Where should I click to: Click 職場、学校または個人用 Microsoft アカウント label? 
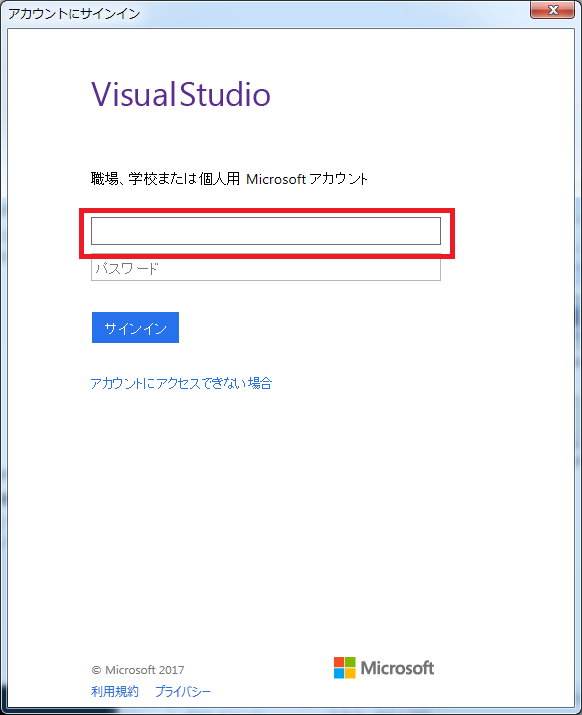(229, 179)
